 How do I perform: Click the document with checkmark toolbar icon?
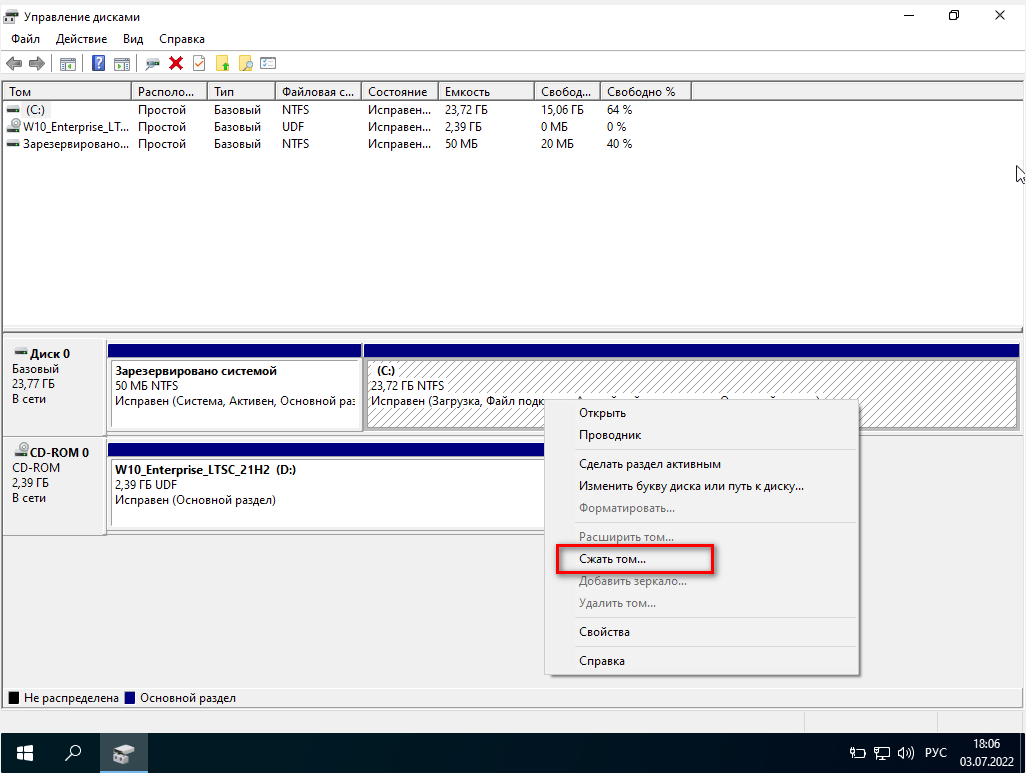click(198, 63)
